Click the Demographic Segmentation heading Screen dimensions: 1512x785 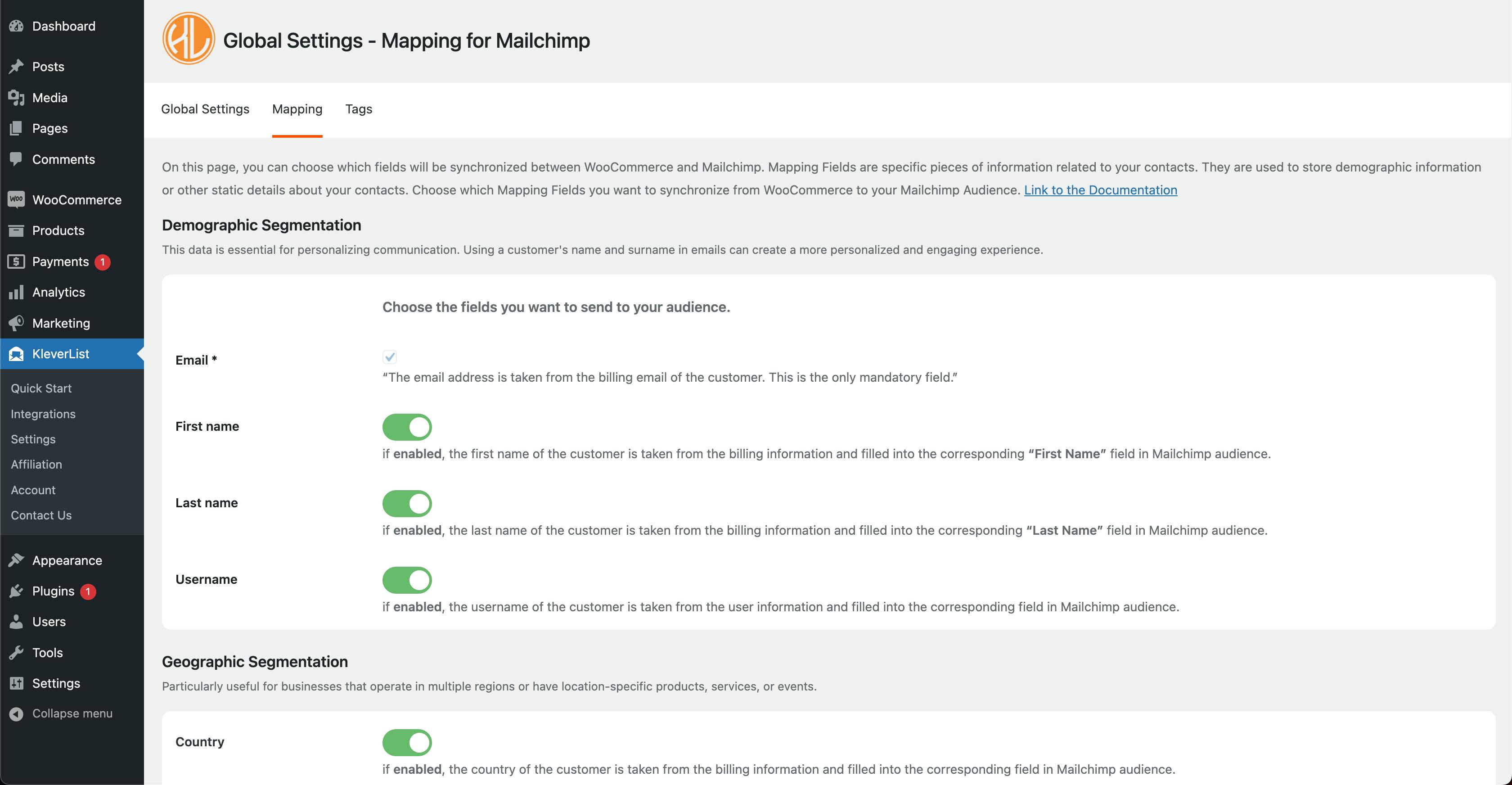[261, 225]
